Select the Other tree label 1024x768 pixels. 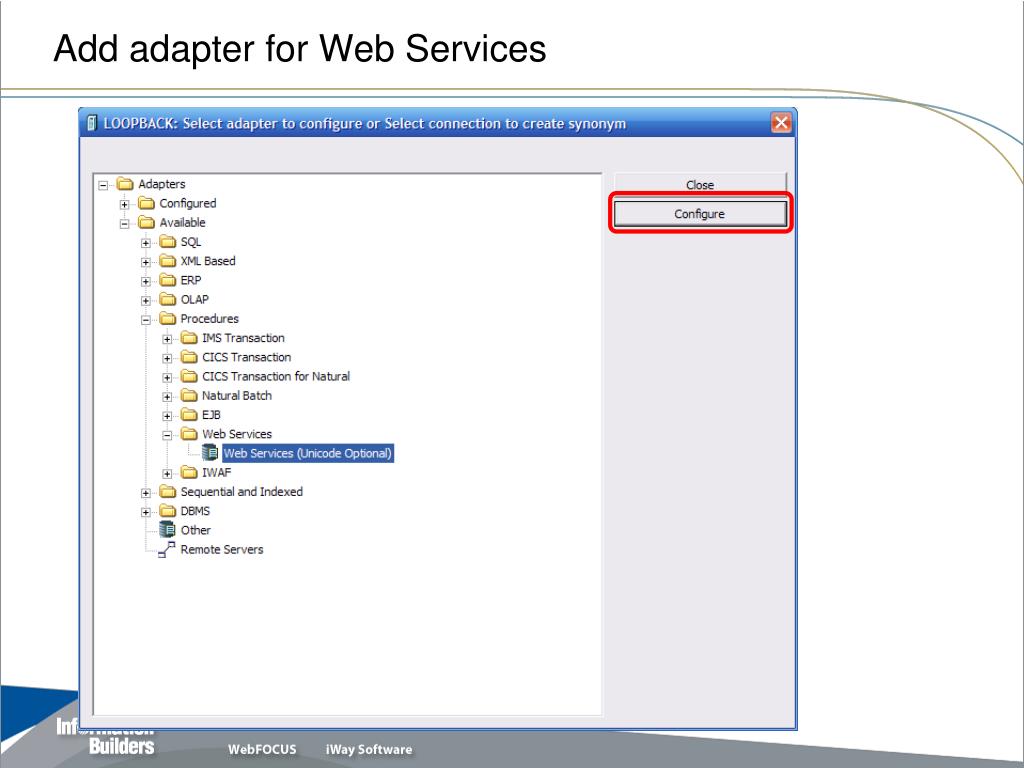click(196, 530)
